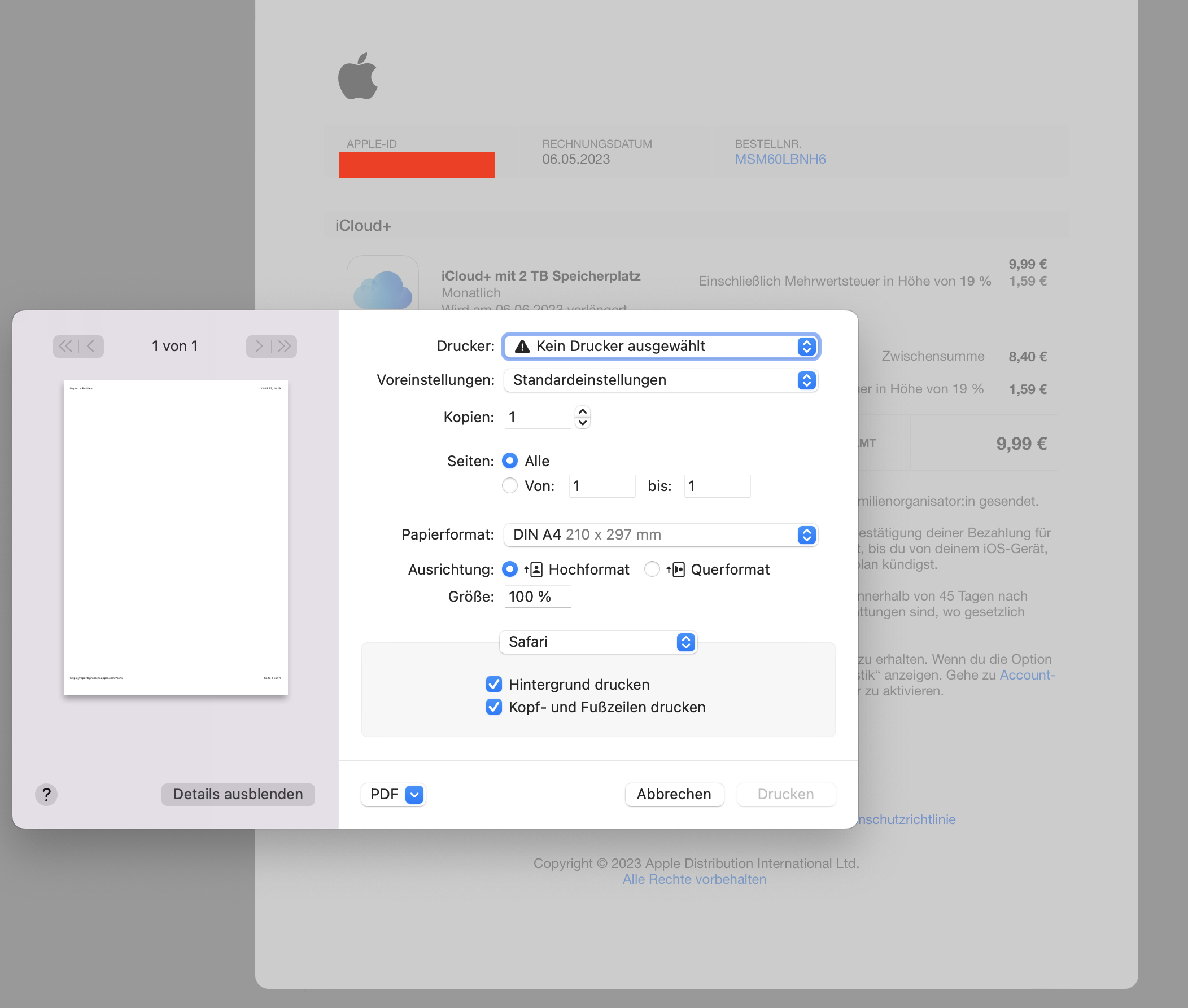Open the Papierformat DIN A4 dropdown
The height and width of the screenshot is (1008, 1188).
point(661,535)
